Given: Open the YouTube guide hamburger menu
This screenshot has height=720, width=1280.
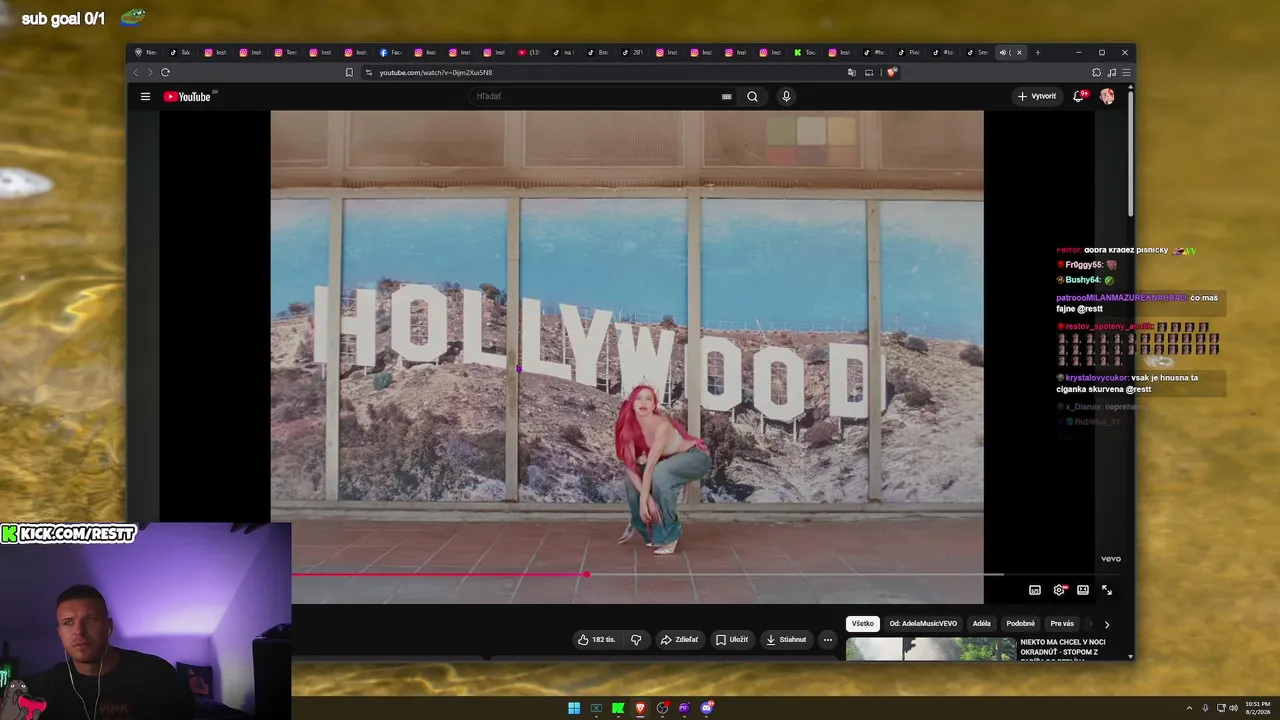Looking at the screenshot, I should [145, 96].
